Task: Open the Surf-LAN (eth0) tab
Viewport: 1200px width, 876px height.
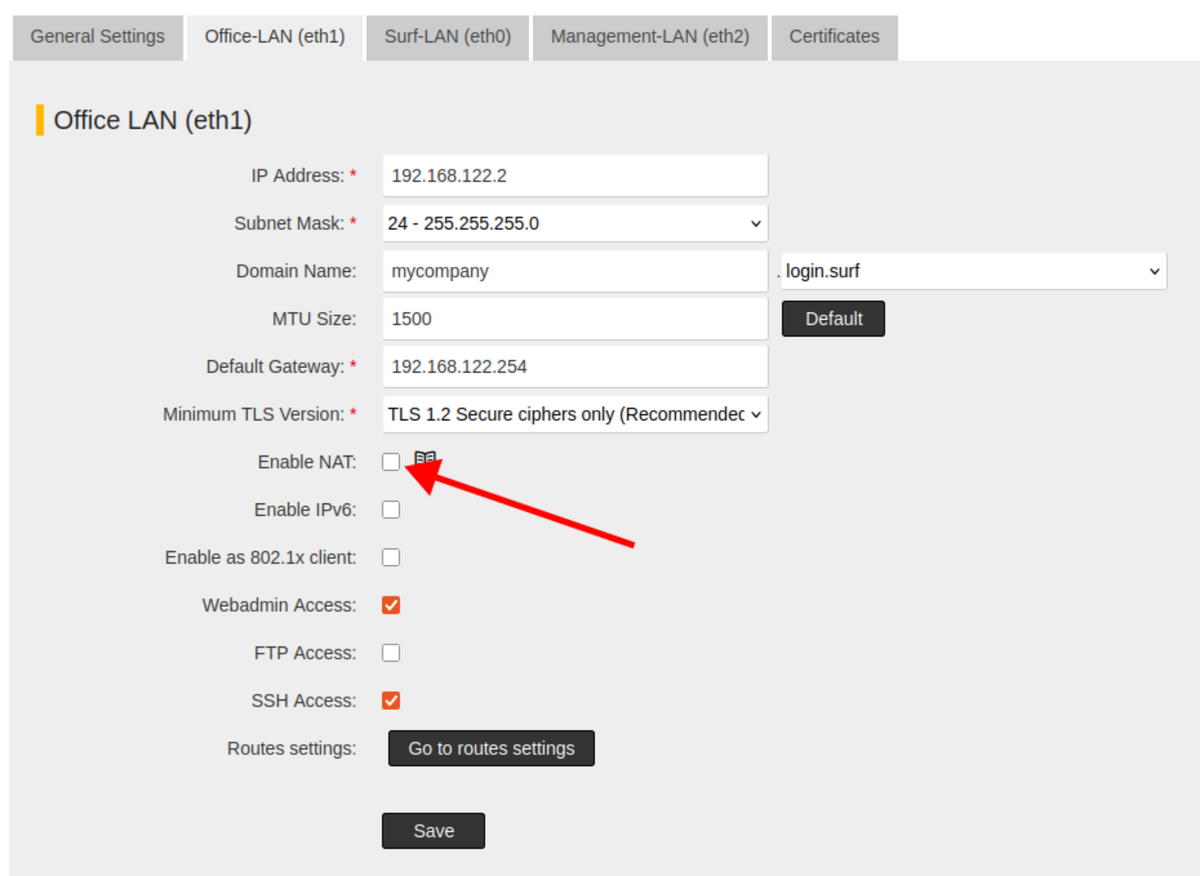Action: [x=447, y=37]
